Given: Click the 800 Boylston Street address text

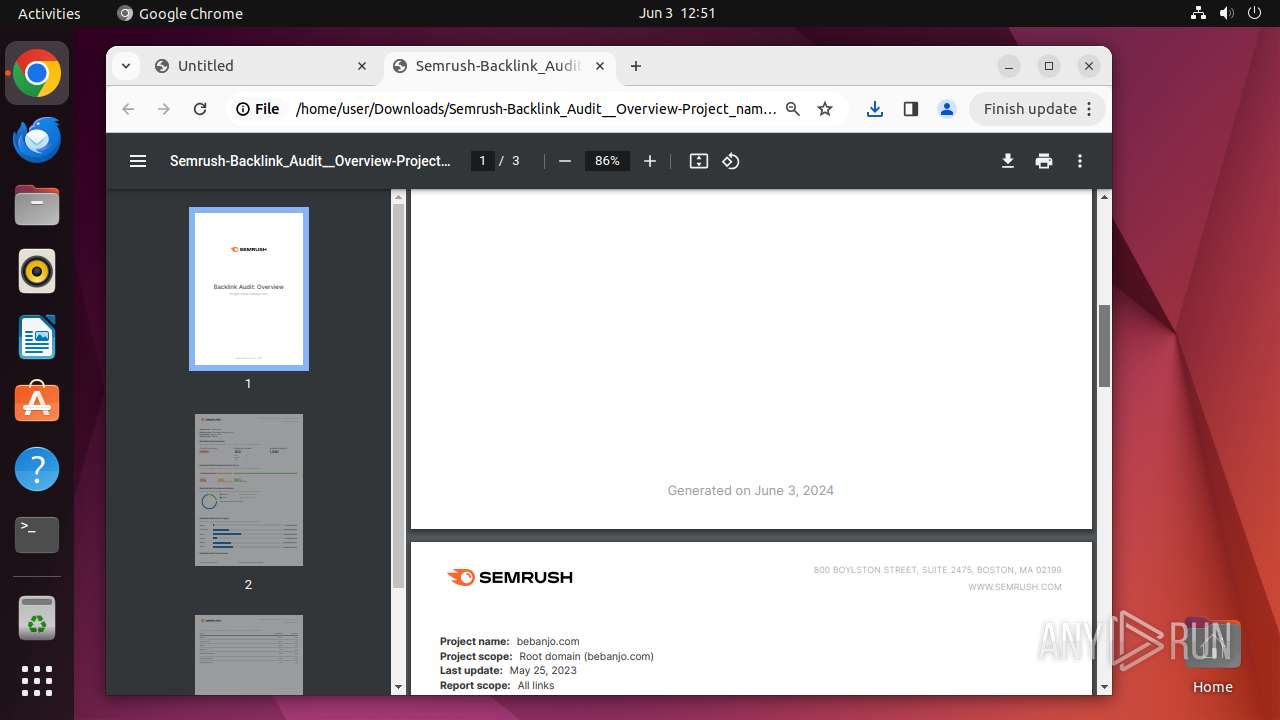Looking at the screenshot, I should point(938,570).
